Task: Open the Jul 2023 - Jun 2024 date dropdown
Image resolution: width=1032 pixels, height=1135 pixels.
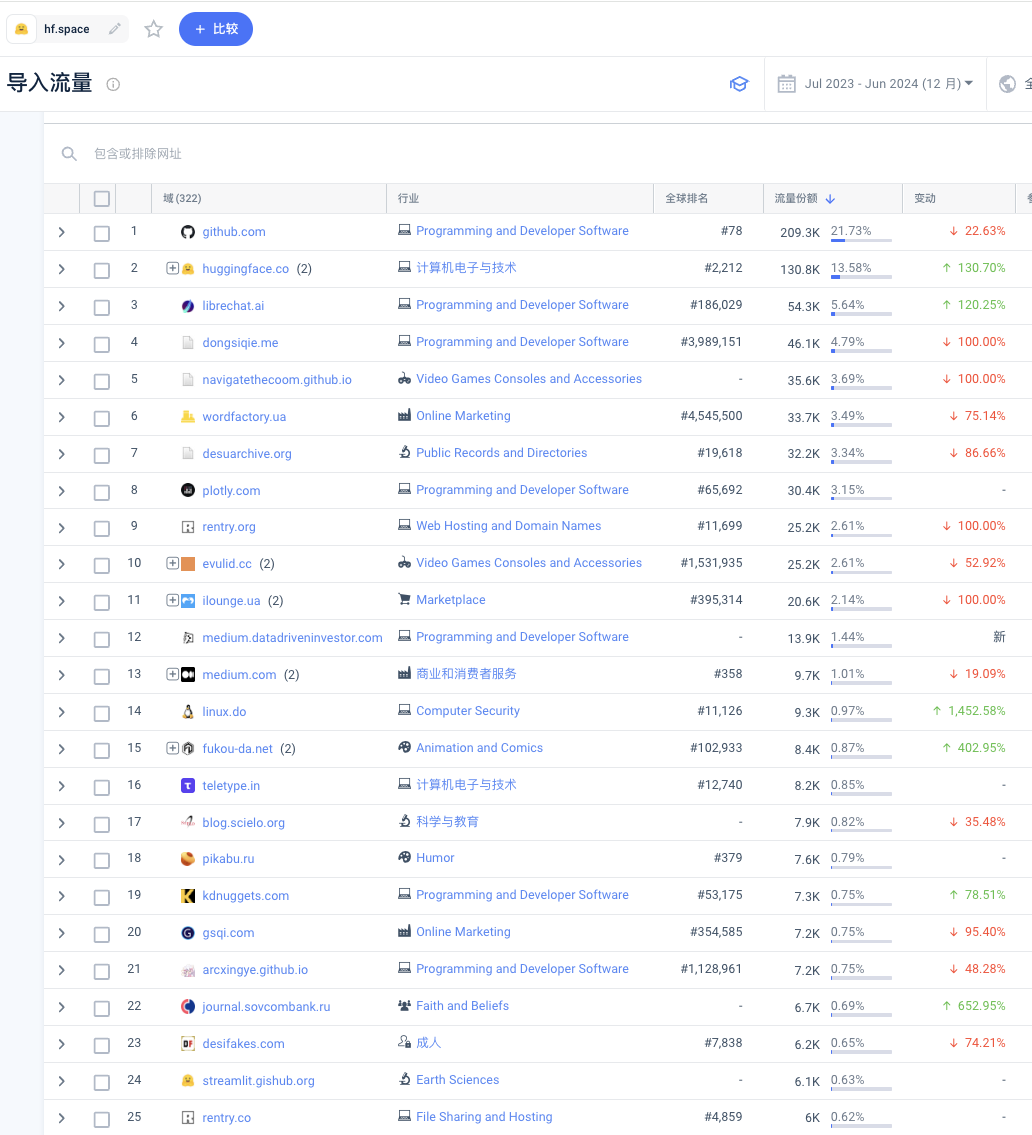Action: click(x=889, y=84)
